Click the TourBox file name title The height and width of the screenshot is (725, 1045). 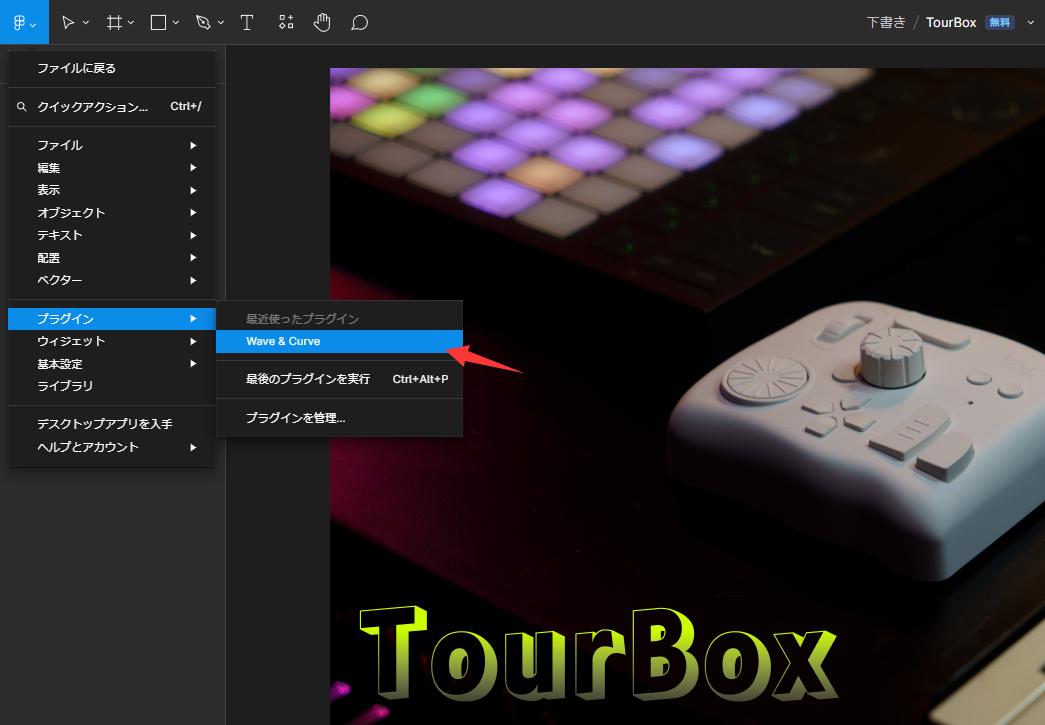pos(951,23)
